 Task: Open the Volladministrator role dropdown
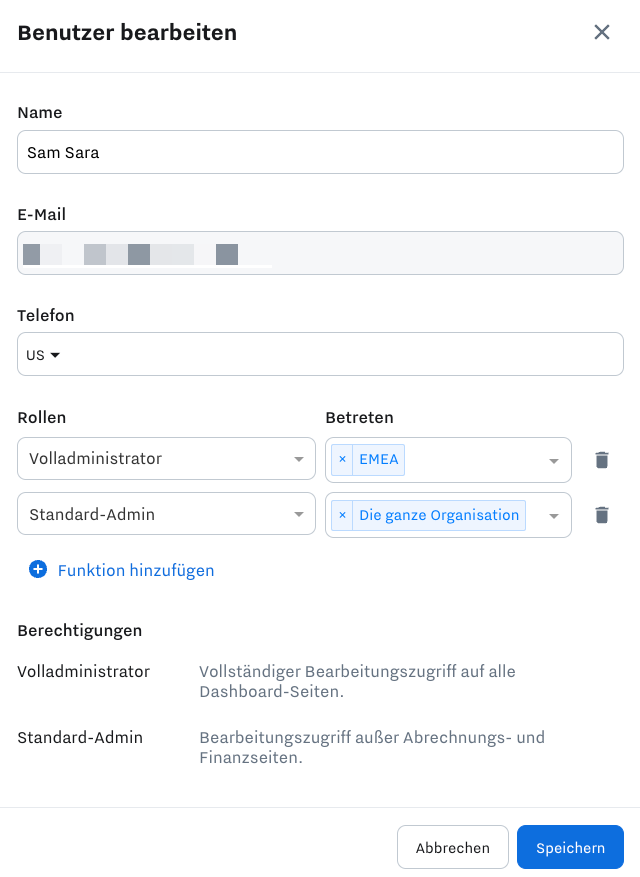click(x=166, y=459)
